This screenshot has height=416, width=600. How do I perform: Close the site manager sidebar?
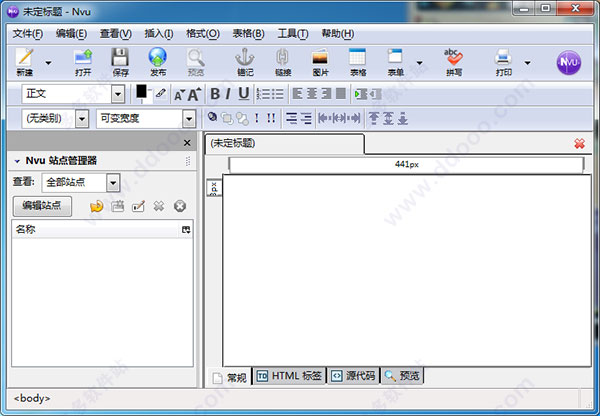click(187, 143)
